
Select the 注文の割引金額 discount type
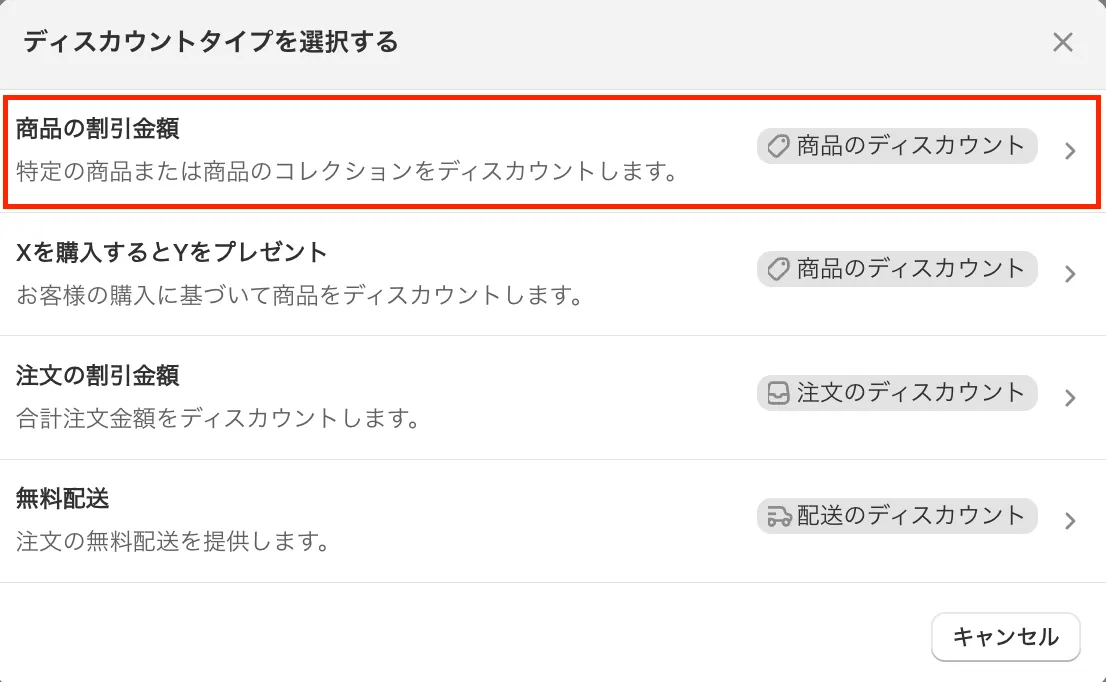(x=98, y=376)
